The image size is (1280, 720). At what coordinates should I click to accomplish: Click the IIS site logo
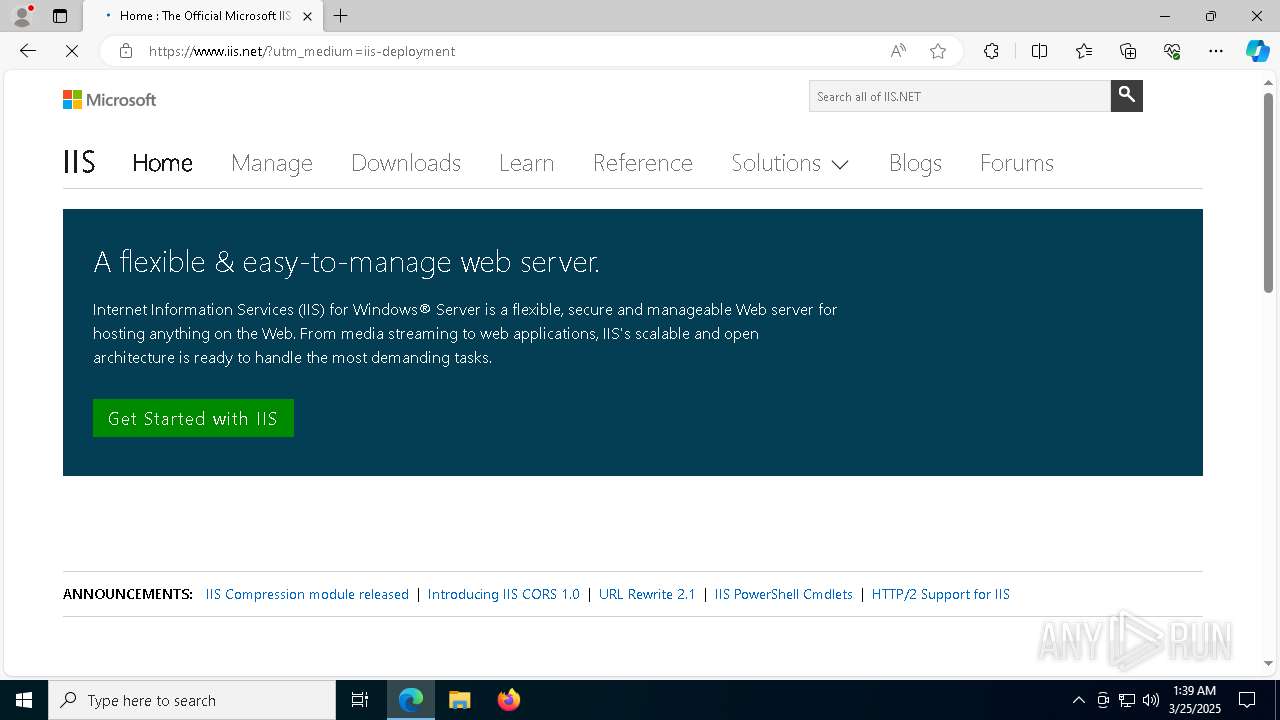[79, 162]
